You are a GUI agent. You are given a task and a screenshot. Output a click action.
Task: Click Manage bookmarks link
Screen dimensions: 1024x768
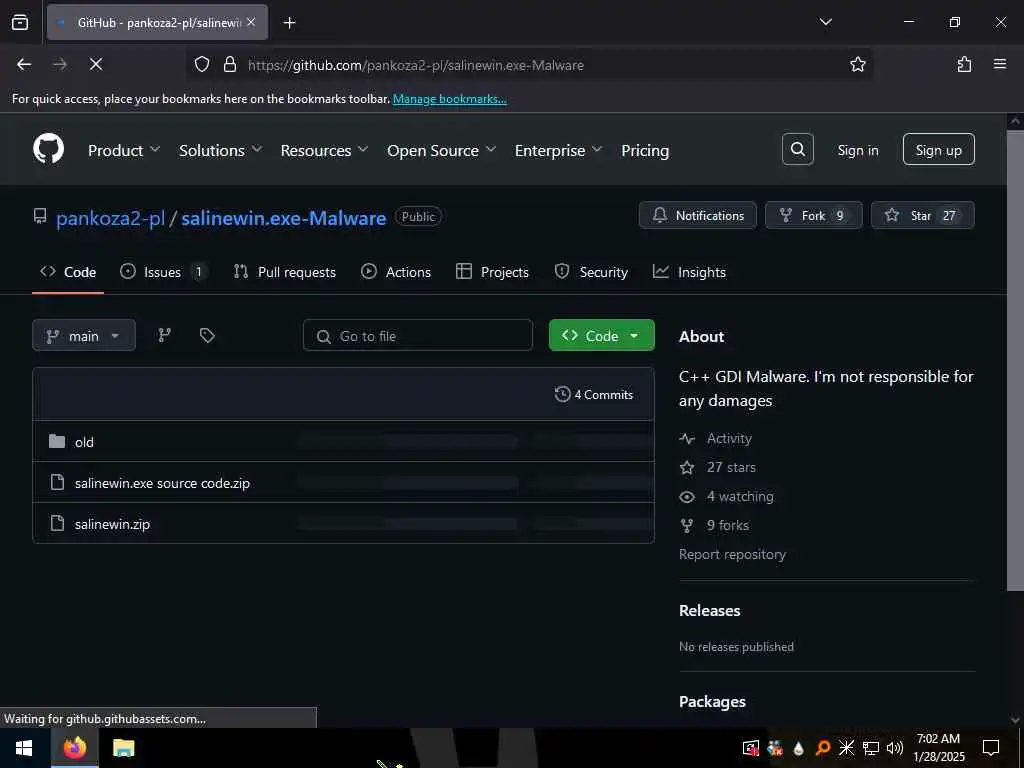coord(449,99)
